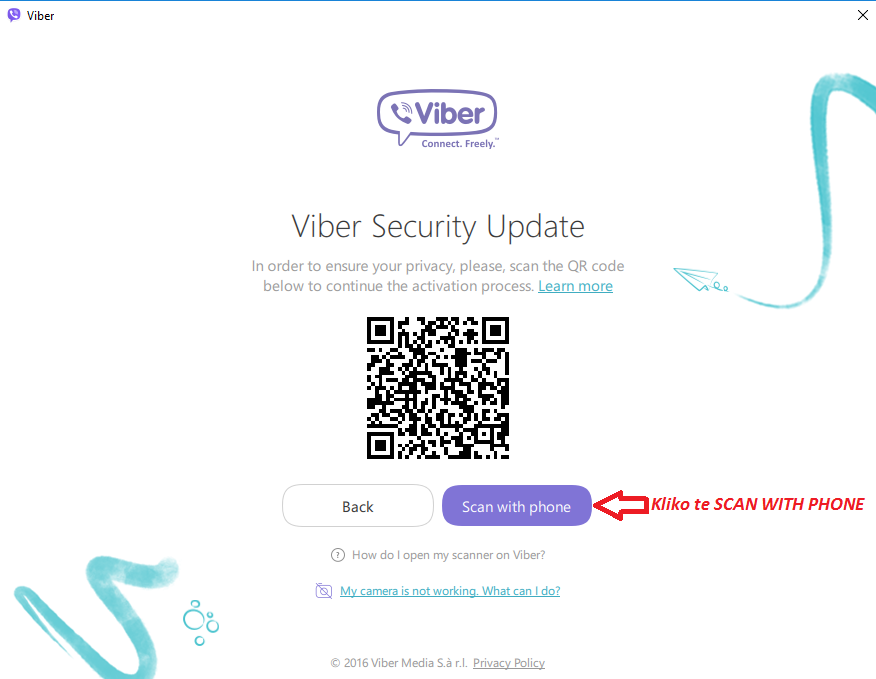Click the teal bubbles decoration

[201, 623]
